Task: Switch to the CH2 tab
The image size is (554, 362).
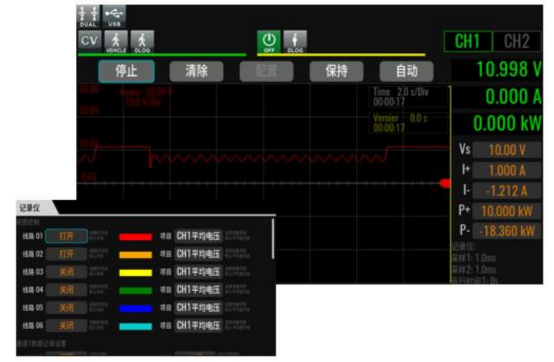Action: point(517,41)
